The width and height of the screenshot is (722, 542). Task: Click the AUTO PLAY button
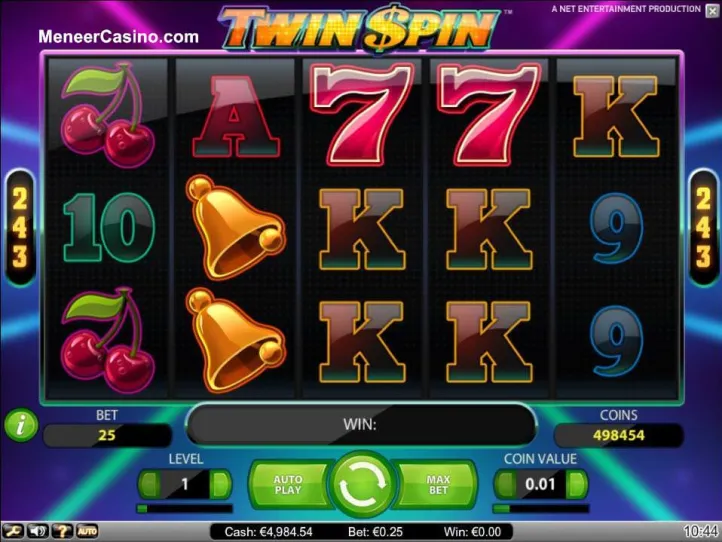tap(288, 484)
